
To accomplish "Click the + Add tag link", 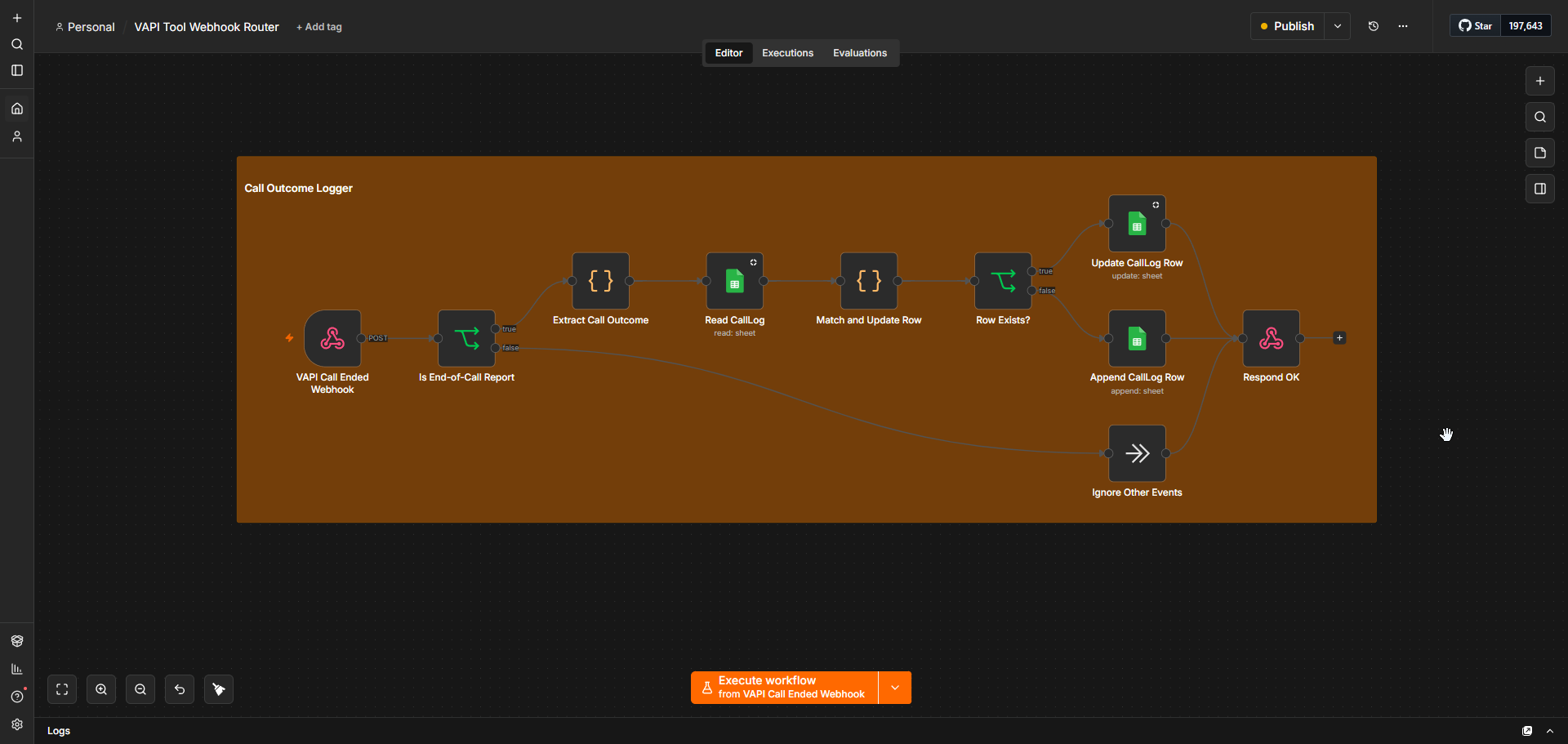I will (x=319, y=27).
